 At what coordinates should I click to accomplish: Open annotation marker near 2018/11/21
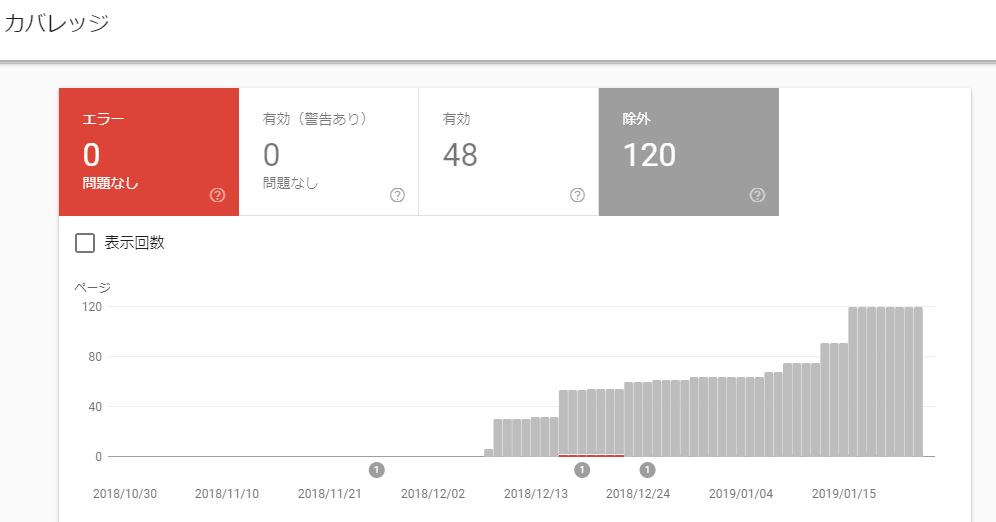coord(377,470)
